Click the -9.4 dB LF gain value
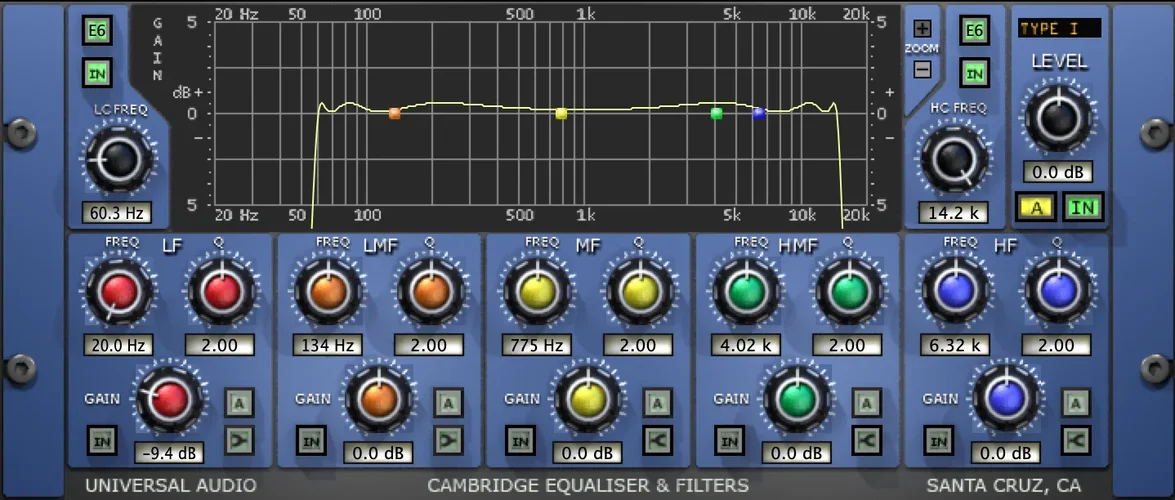 [169, 454]
